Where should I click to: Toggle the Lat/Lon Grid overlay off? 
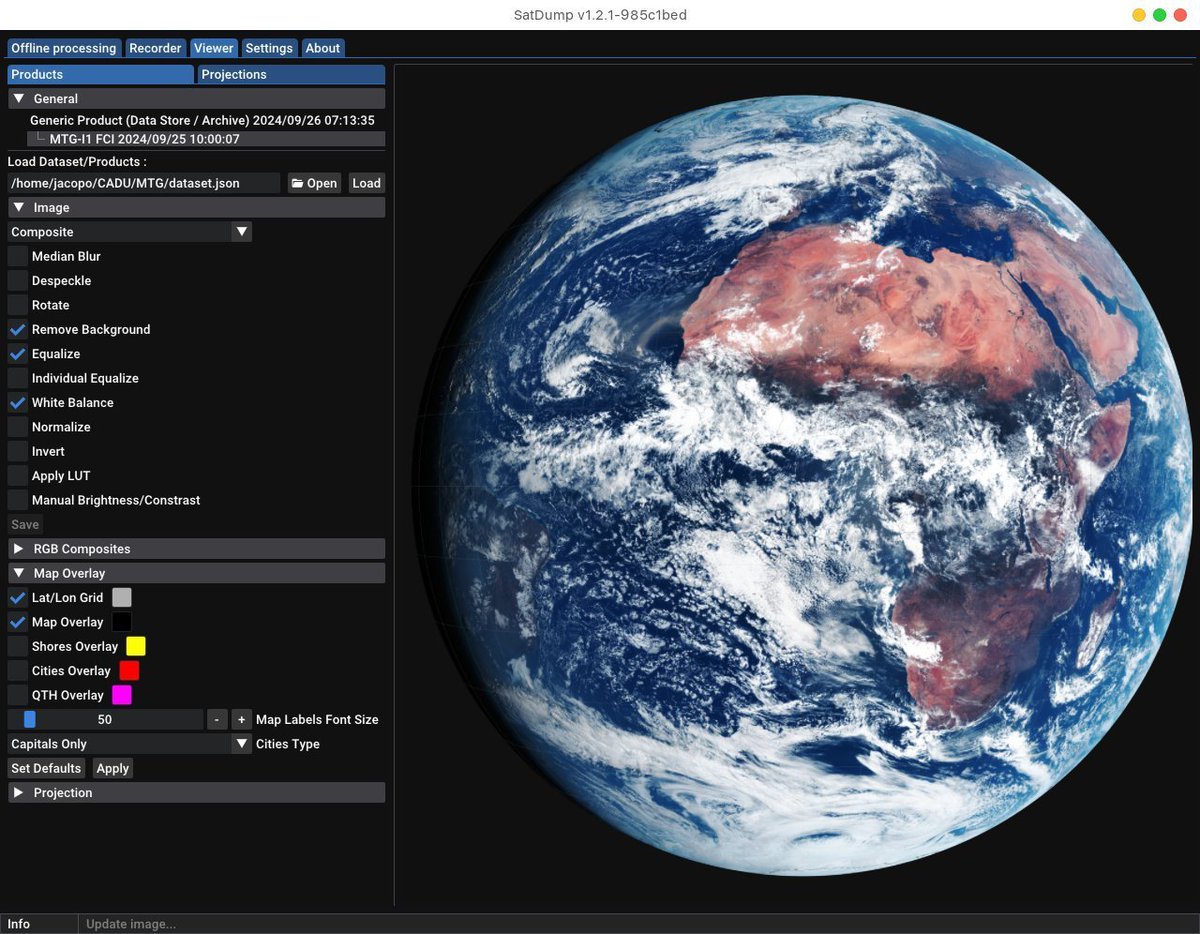click(18, 598)
